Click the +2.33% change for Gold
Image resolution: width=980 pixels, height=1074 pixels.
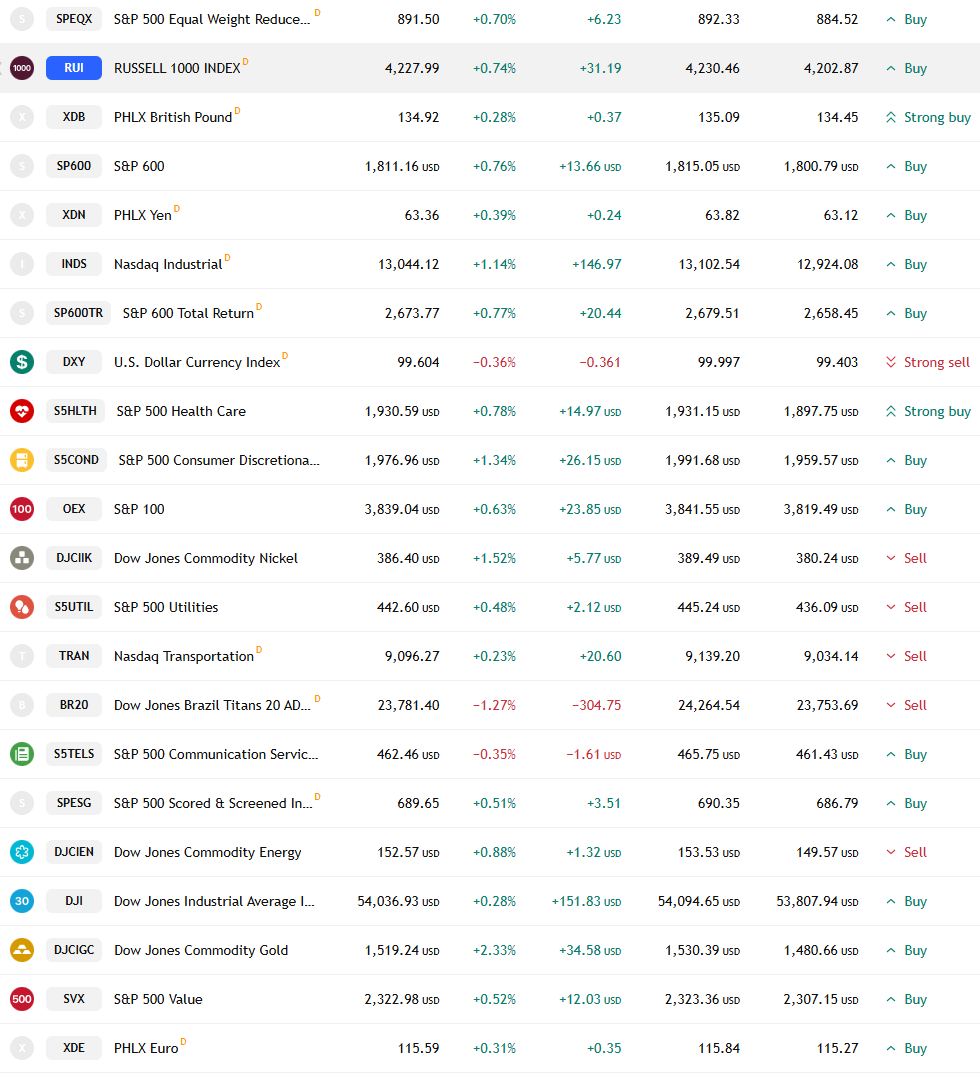[x=494, y=950]
